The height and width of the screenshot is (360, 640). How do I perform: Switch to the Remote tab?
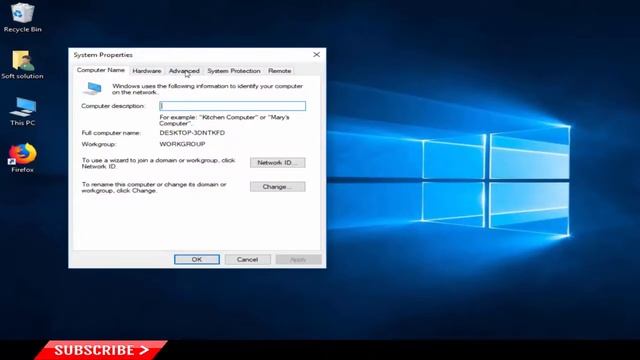click(280, 71)
